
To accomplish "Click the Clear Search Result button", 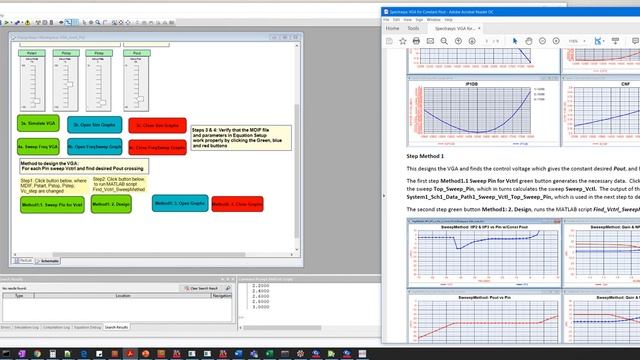I will click(x=202, y=288).
